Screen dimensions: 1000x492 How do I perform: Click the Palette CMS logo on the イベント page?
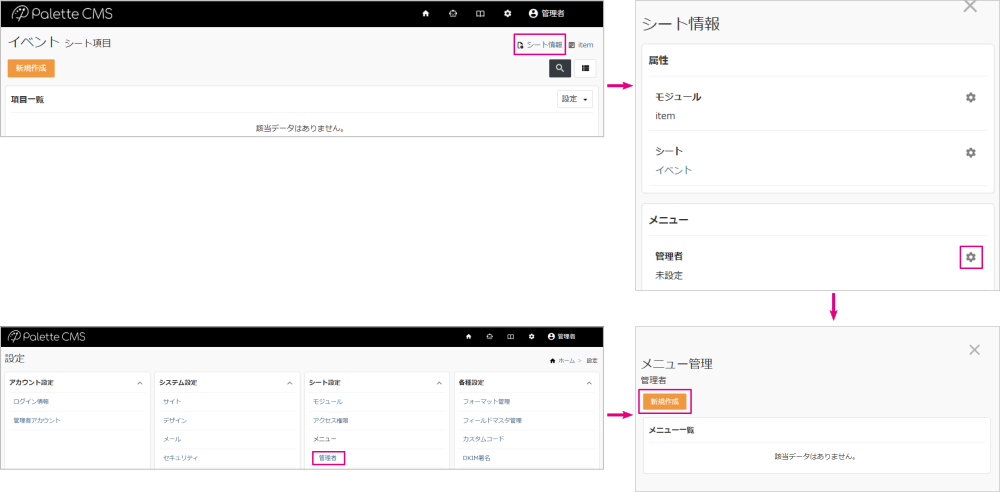62,13
